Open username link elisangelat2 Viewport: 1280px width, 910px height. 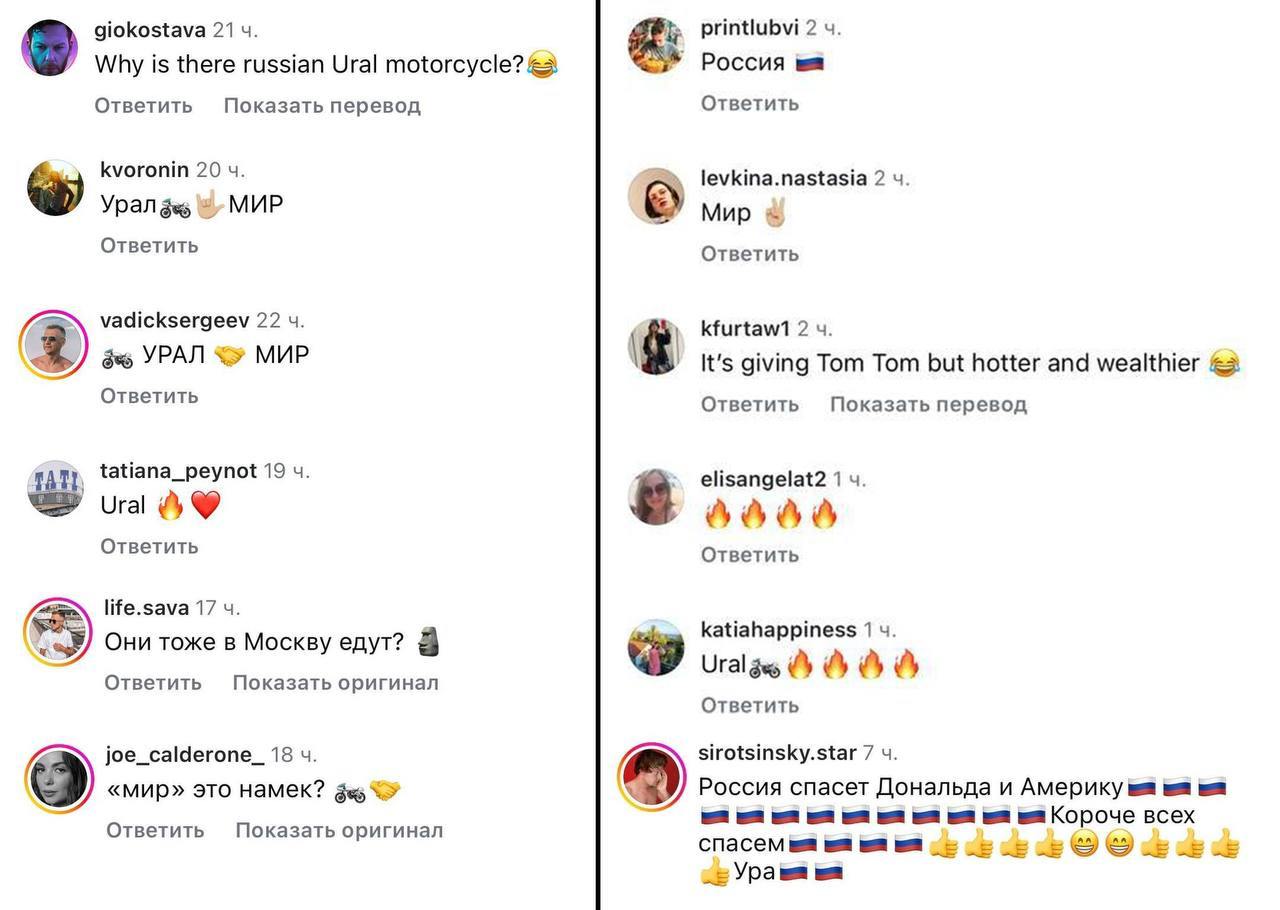[x=763, y=479]
